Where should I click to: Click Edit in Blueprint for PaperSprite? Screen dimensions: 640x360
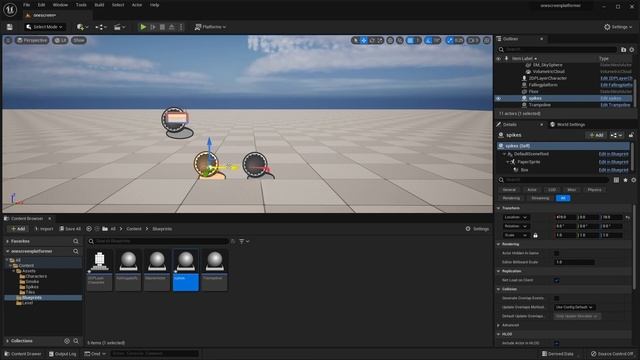point(613,162)
